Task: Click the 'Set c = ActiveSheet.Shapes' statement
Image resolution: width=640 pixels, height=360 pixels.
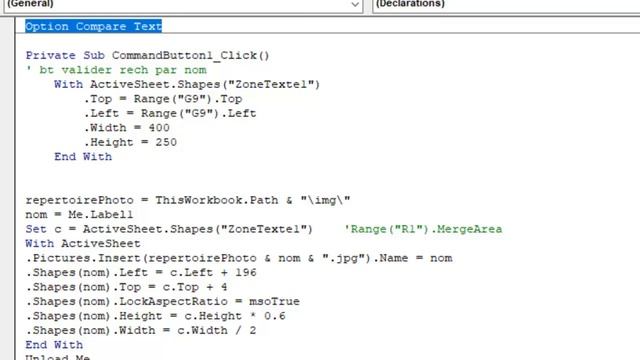Action: coord(169,229)
